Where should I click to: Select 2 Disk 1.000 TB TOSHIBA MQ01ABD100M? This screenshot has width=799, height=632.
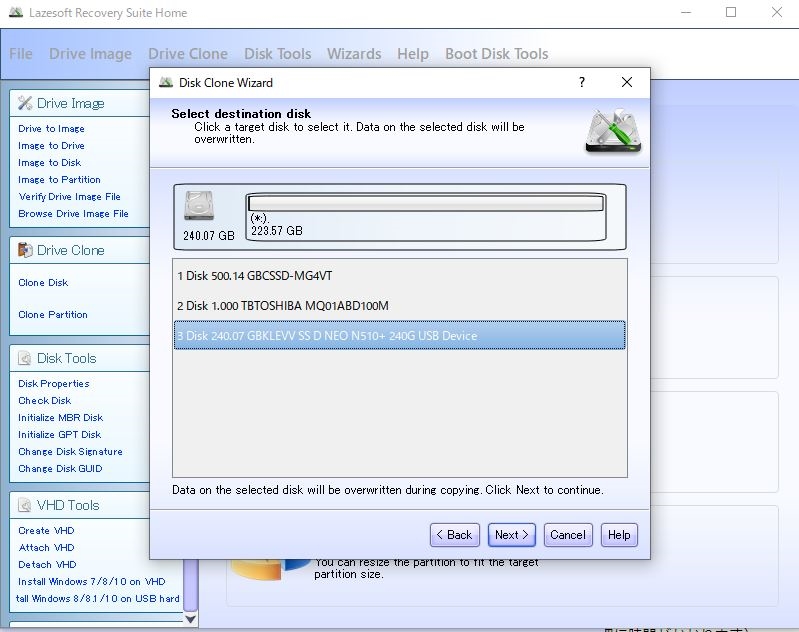(400, 306)
